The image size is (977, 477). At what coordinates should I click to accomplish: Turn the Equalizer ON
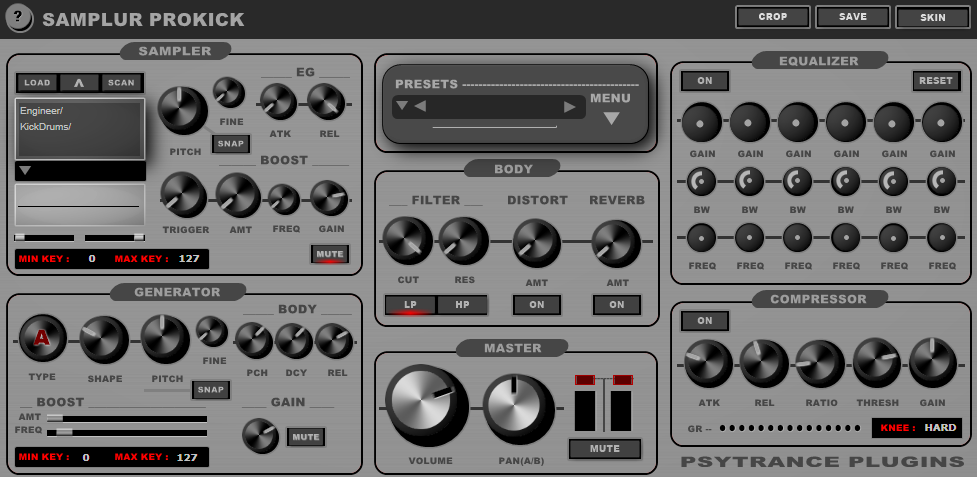(x=705, y=80)
